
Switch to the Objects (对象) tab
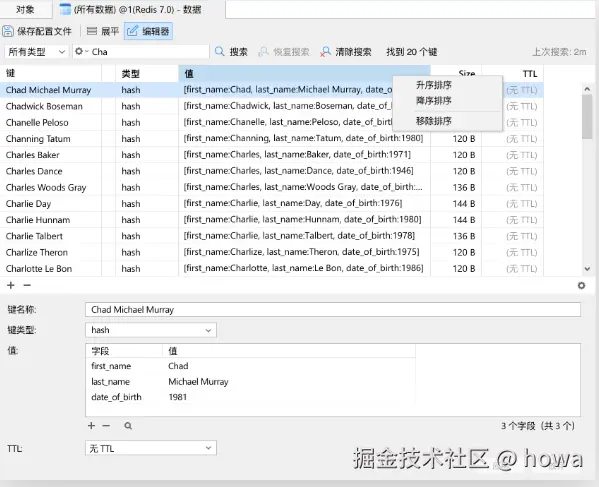click(x=25, y=9)
